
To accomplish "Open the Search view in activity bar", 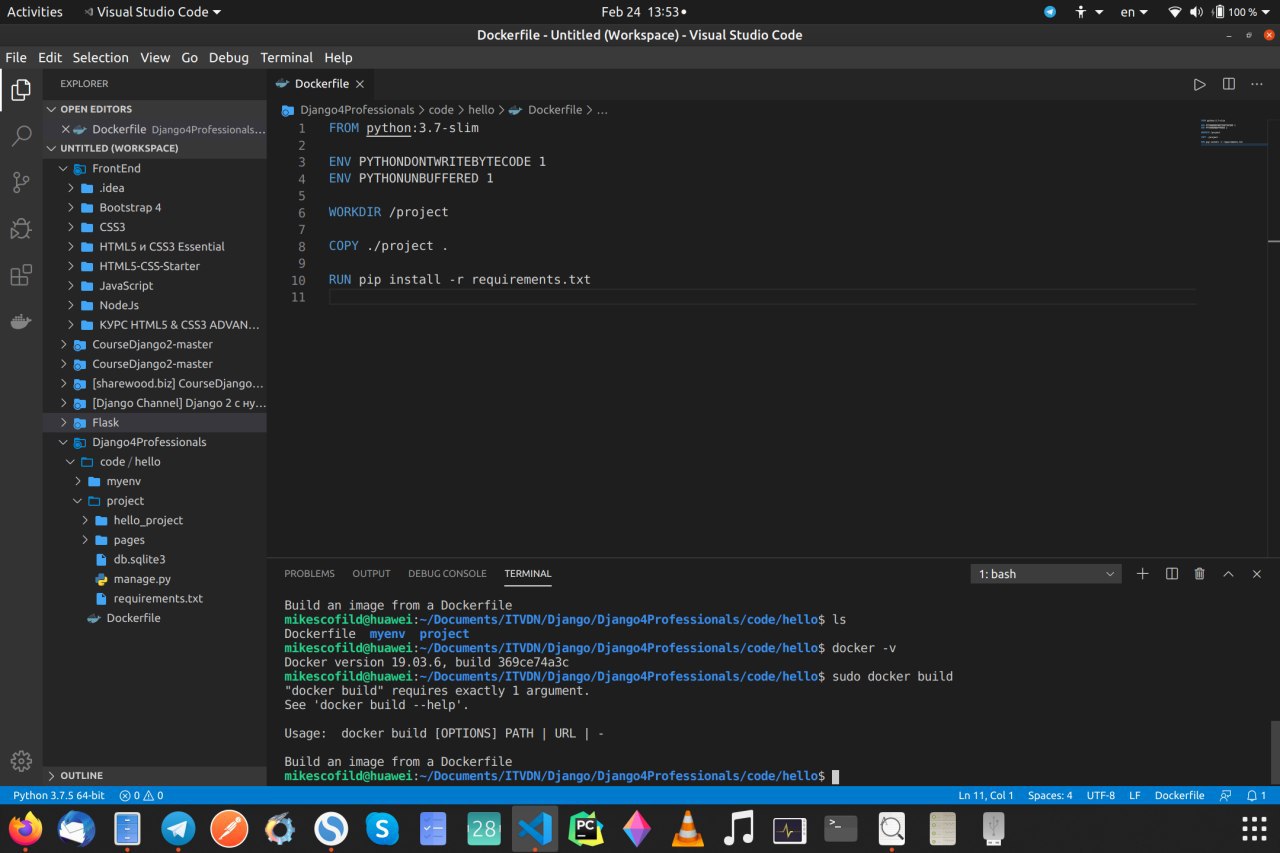I will (21, 137).
